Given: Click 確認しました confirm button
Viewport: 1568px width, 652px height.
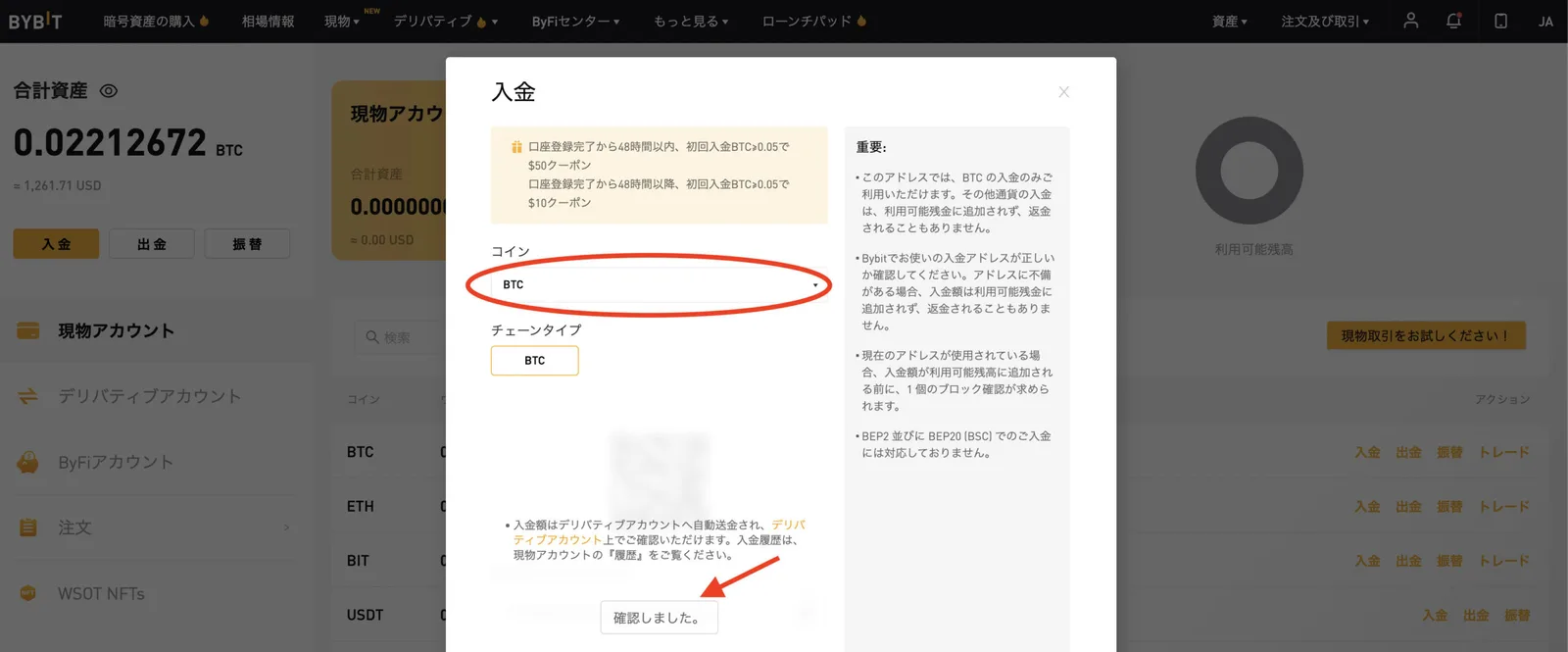Looking at the screenshot, I should click(659, 618).
